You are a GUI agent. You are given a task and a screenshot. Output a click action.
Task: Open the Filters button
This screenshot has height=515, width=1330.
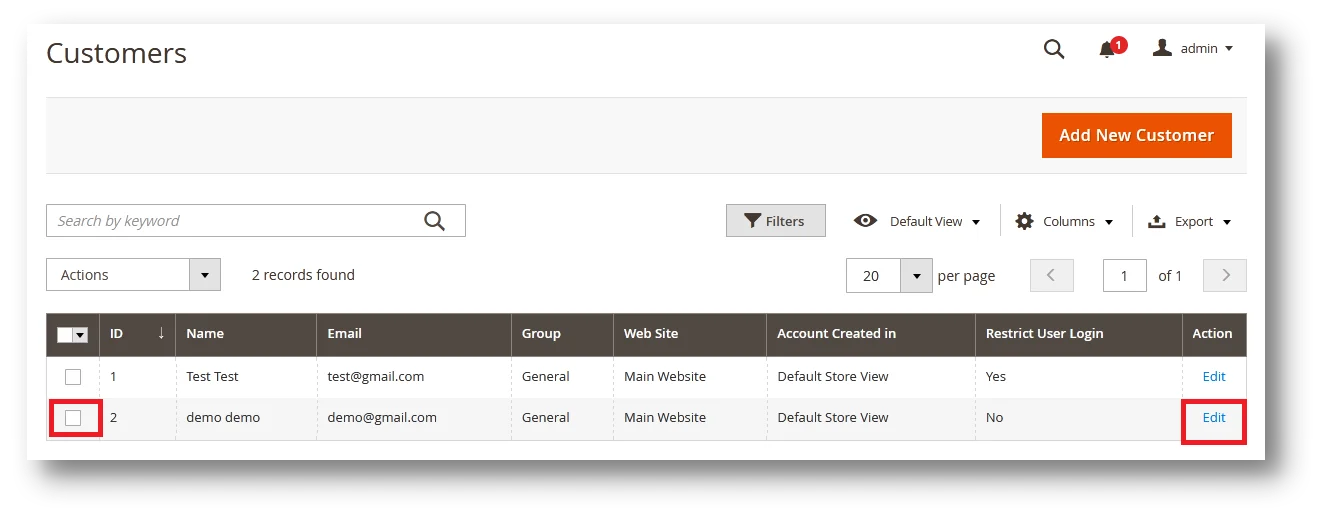coord(776,221)
